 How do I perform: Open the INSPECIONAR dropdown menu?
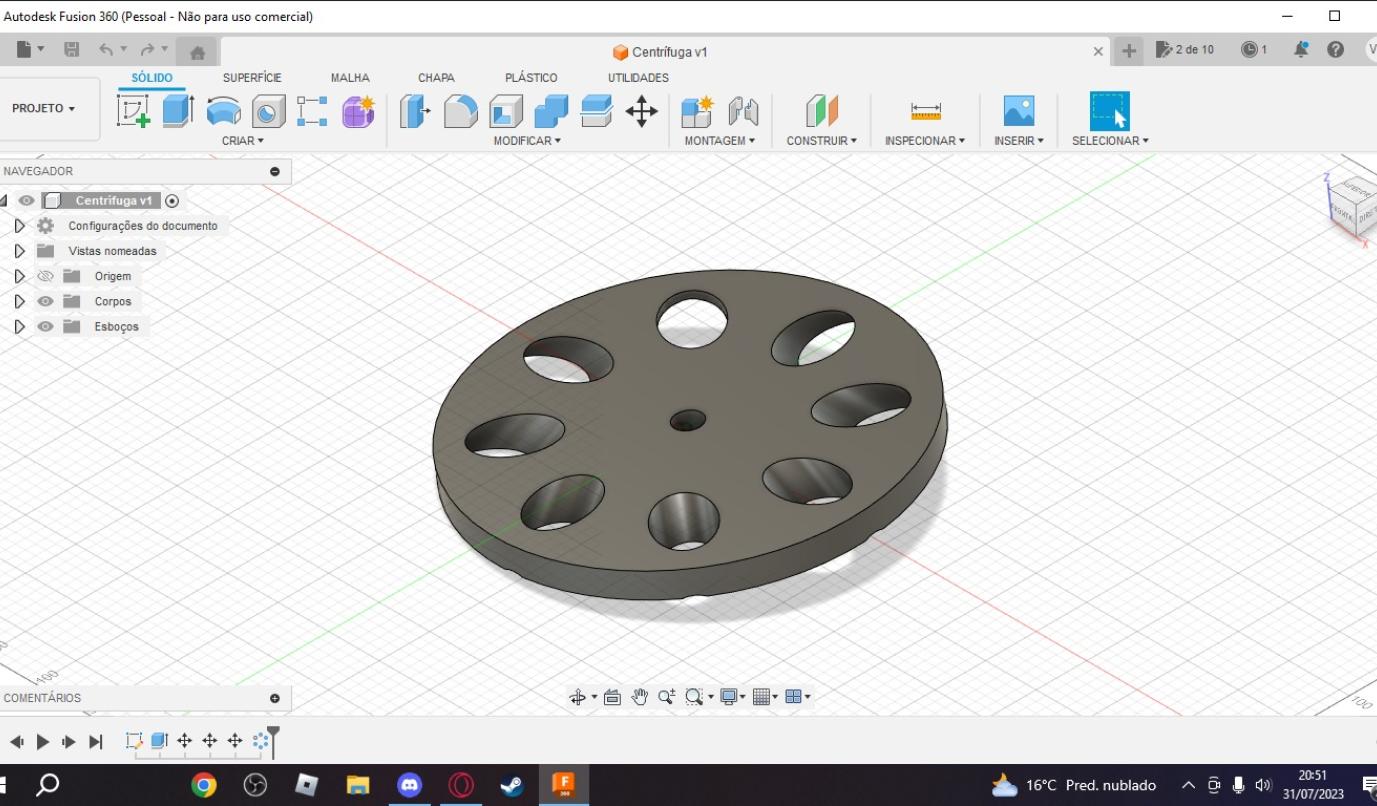(925, 141)
